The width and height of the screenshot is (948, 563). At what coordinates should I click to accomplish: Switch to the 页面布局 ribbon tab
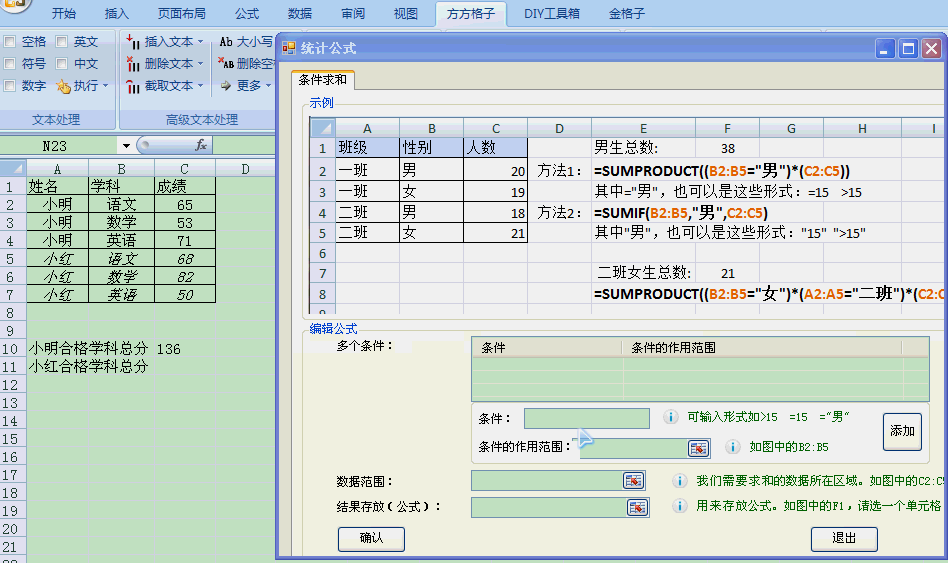[181, 14]
